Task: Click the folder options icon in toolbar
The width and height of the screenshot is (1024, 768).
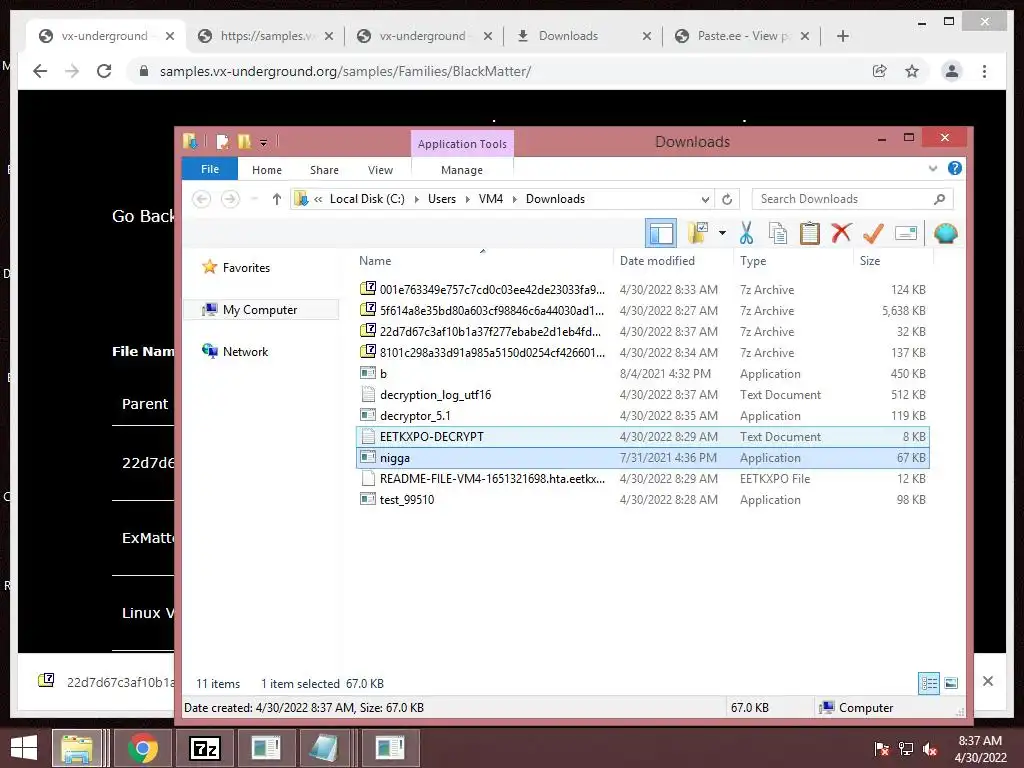Action: tap(698, 233)
